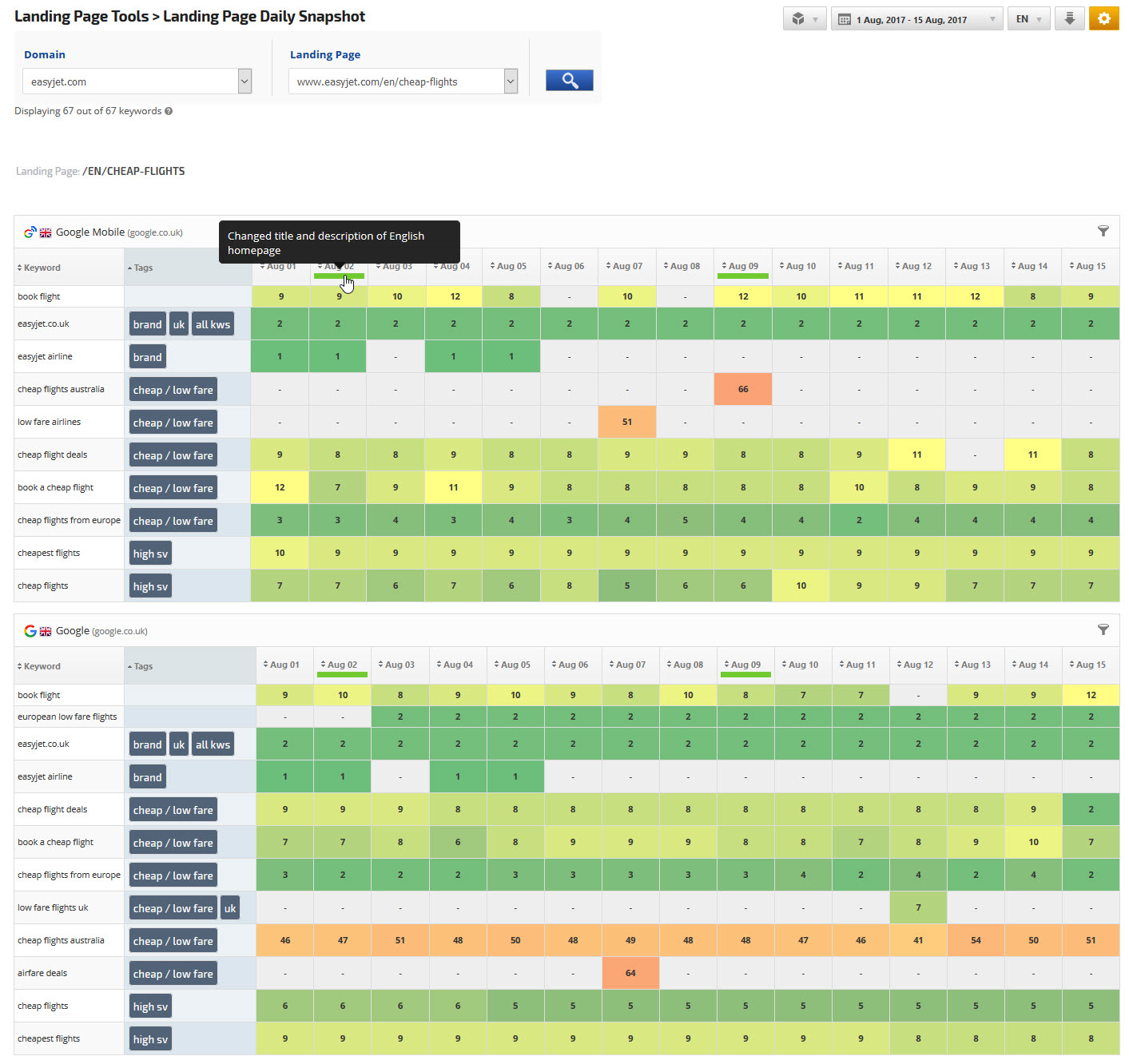
Task: Click the 'uk' tag on low fare flights uk
Action: (230, 908)
